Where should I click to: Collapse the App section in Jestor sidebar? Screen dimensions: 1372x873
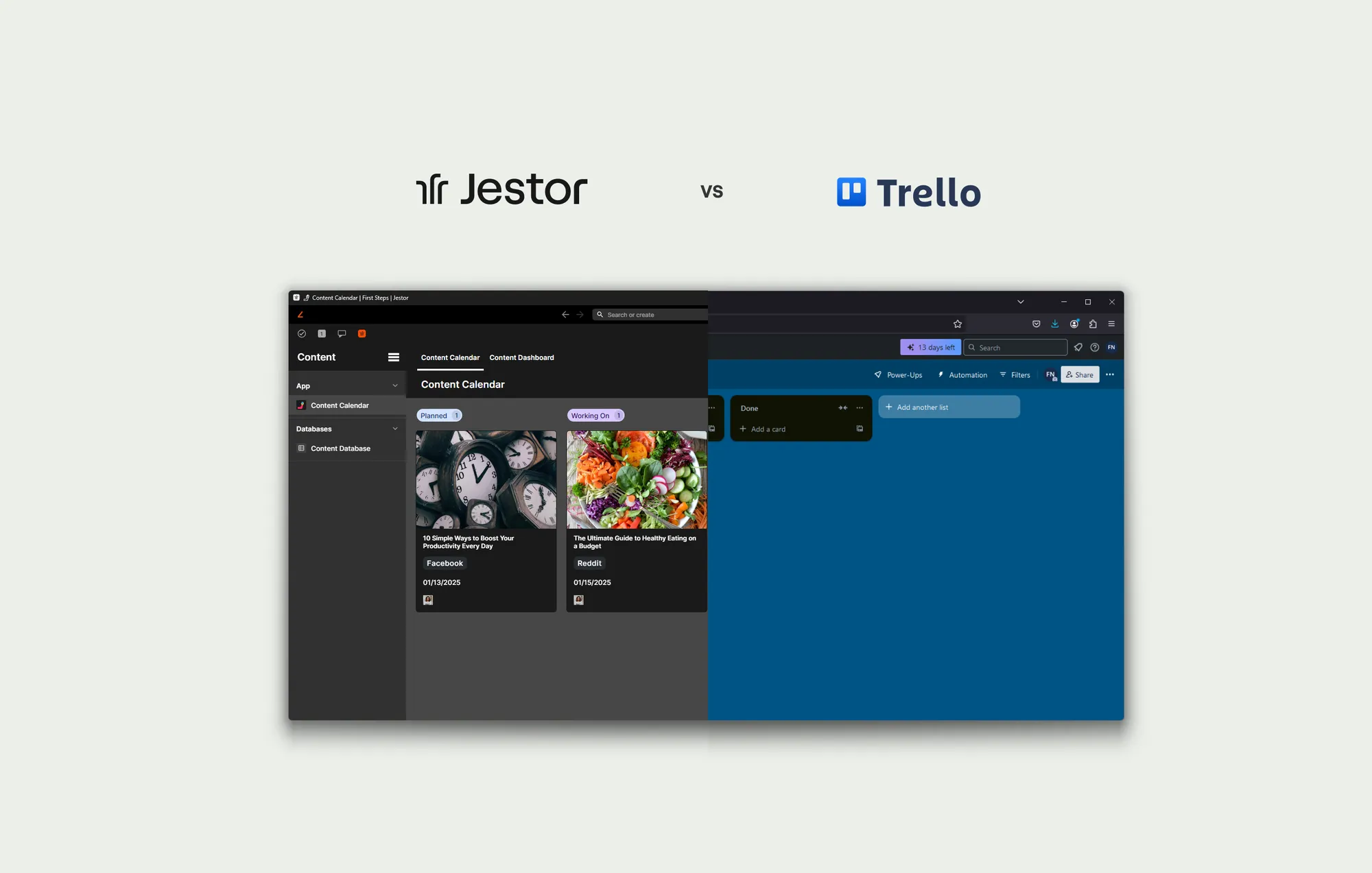pyautogui.click(x=395, y=385)
